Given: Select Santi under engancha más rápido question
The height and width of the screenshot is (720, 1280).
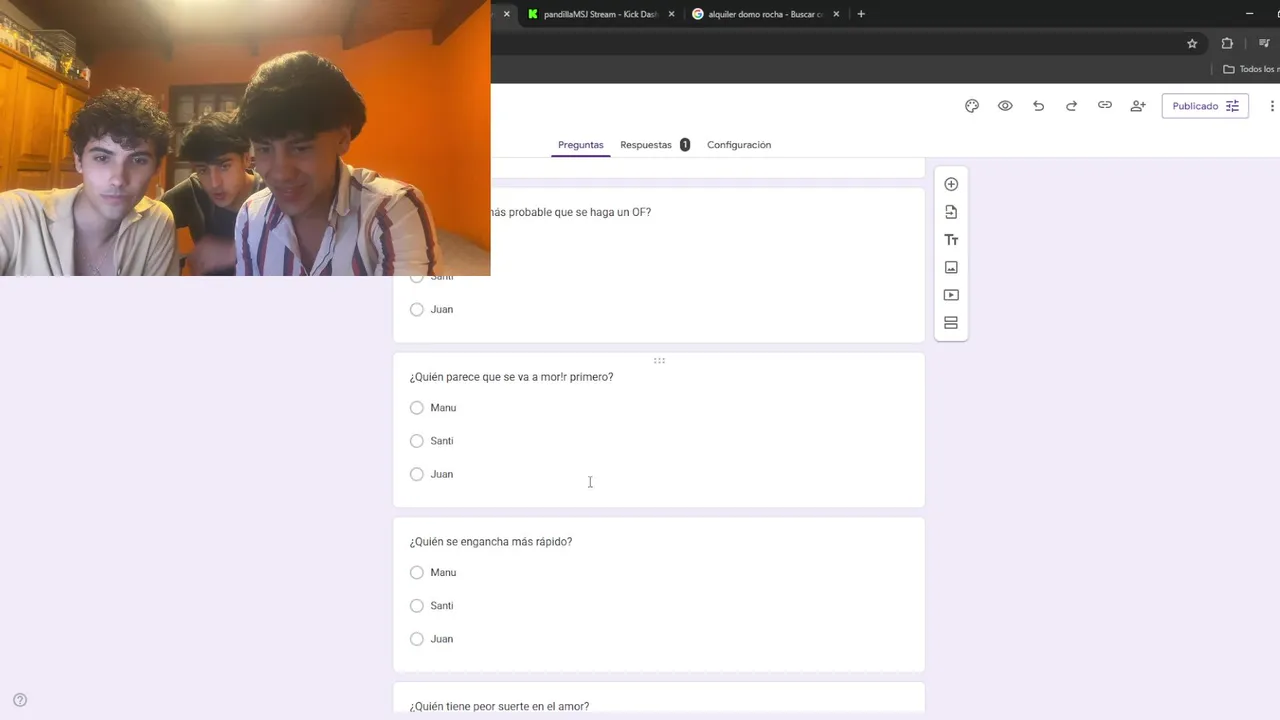Looking at the screenshot, I should [417, 606].
